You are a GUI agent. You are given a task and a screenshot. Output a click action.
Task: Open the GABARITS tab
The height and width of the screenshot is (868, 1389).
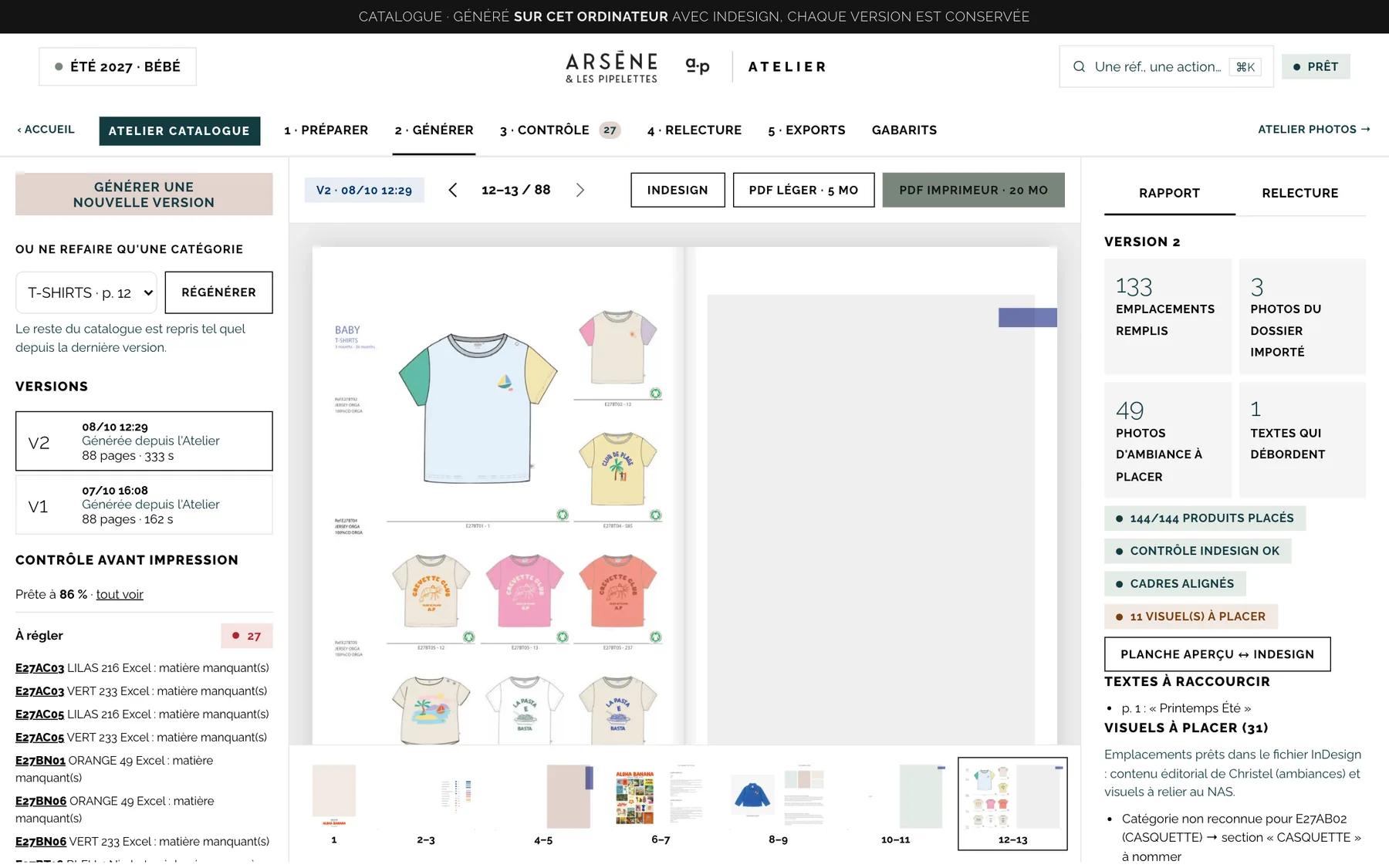click(x=904, y=130)
